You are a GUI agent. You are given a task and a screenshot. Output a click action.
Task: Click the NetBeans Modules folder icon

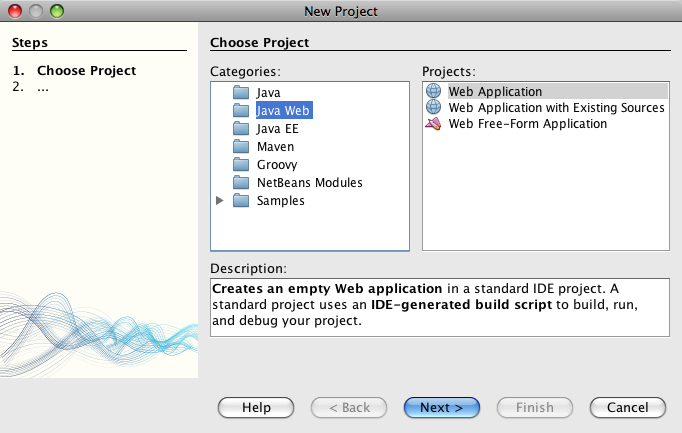[x=240, y=182]
